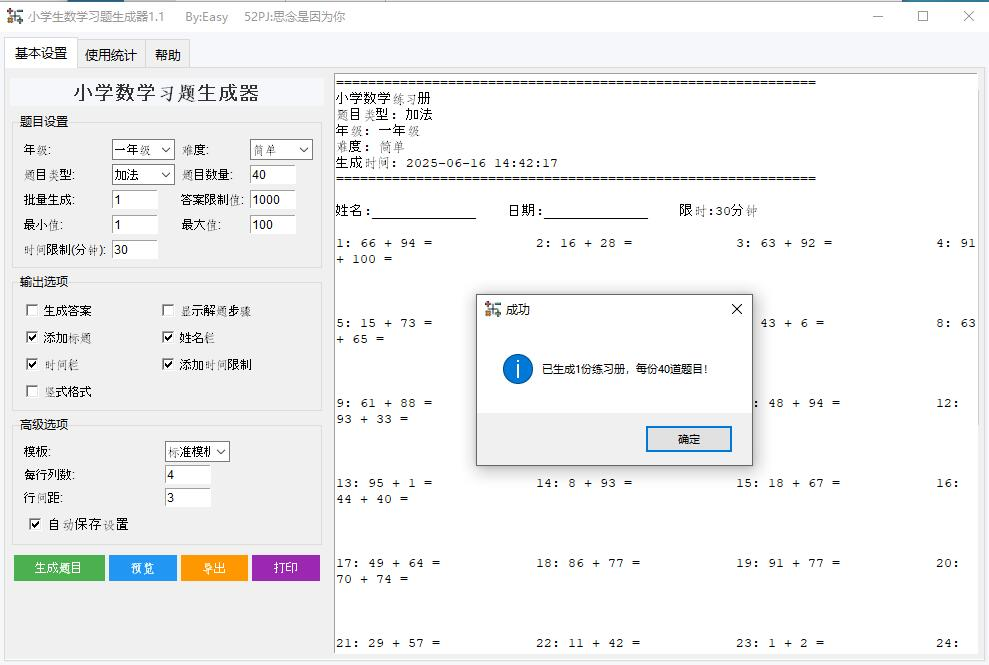Viewport: 989px width, 665px height.
Task: Toggle the 自动保存设置 checkbox
Action: [35, 524]
